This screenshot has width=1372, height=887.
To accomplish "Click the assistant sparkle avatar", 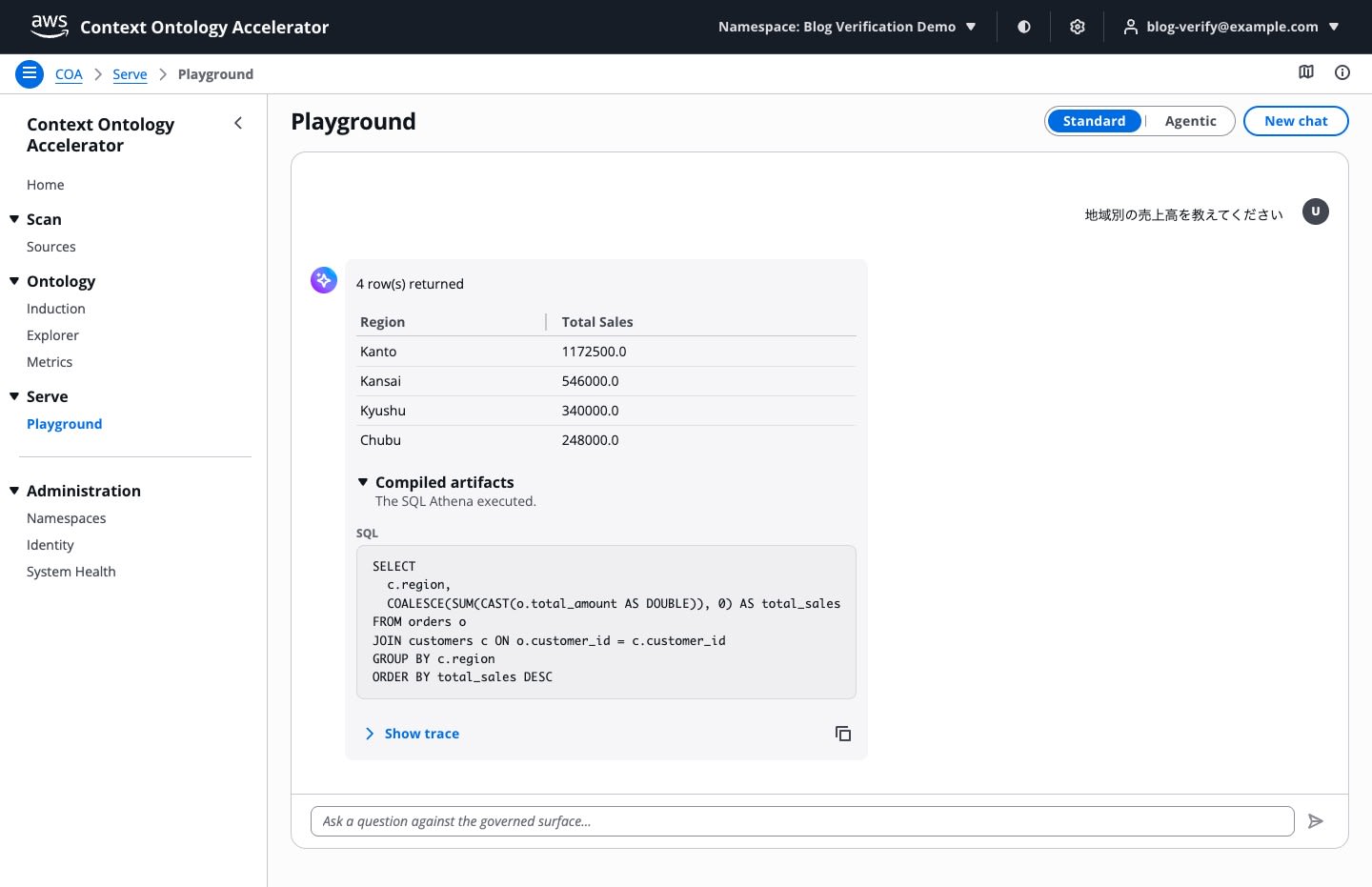I will pyautogui.click(x=324, y=280).
